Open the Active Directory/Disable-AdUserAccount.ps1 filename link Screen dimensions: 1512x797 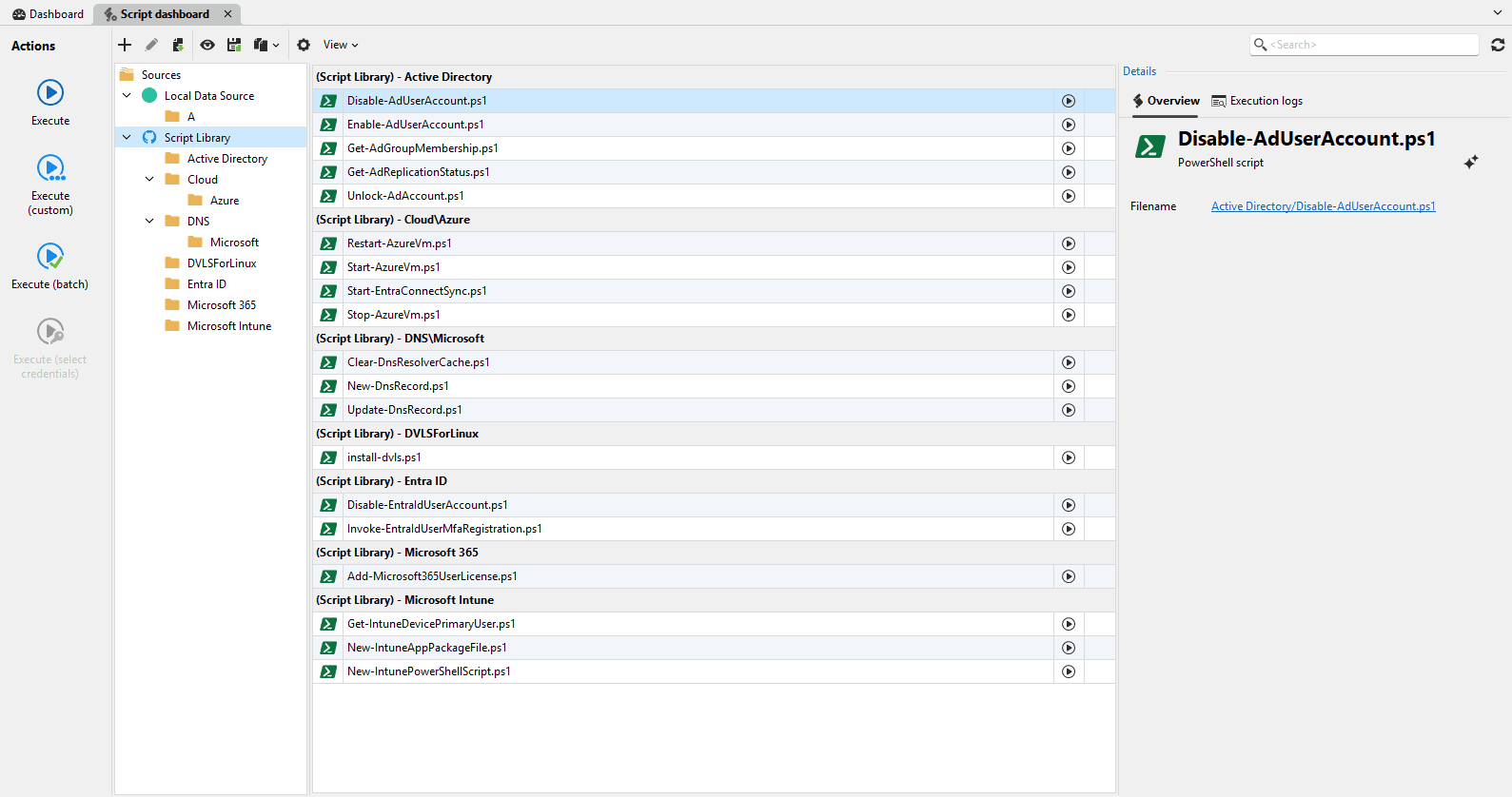pyautogui.click(x=1323, y=206)
